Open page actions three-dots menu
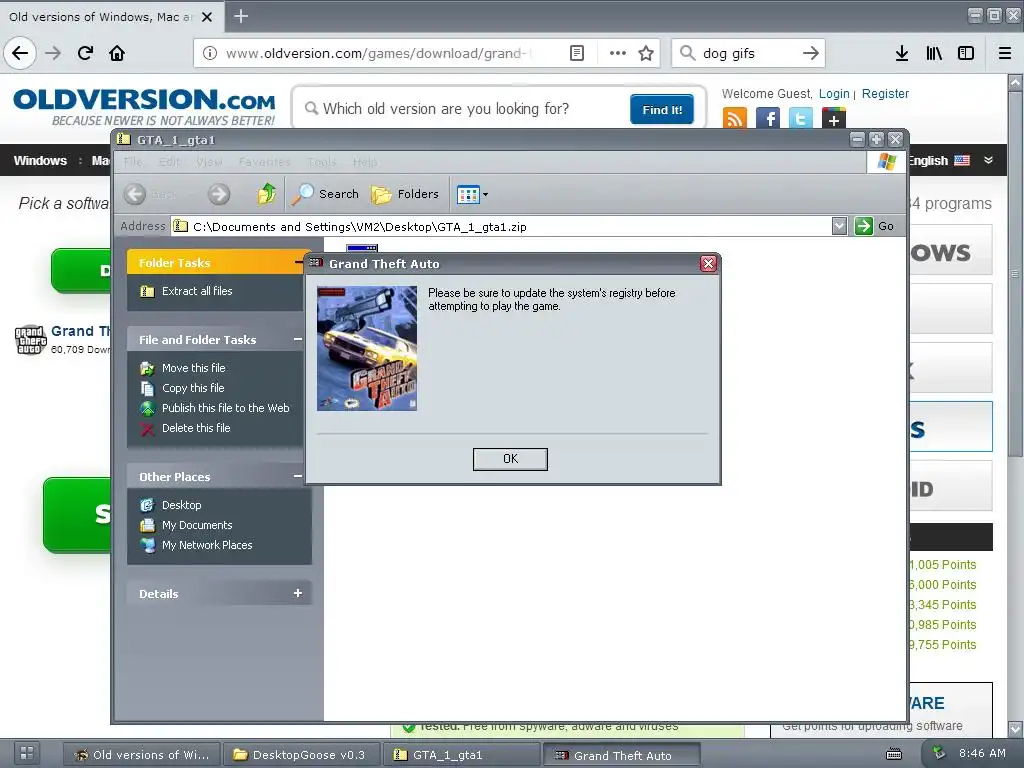This screenshot has height=768, width=1024. point(617,53)
